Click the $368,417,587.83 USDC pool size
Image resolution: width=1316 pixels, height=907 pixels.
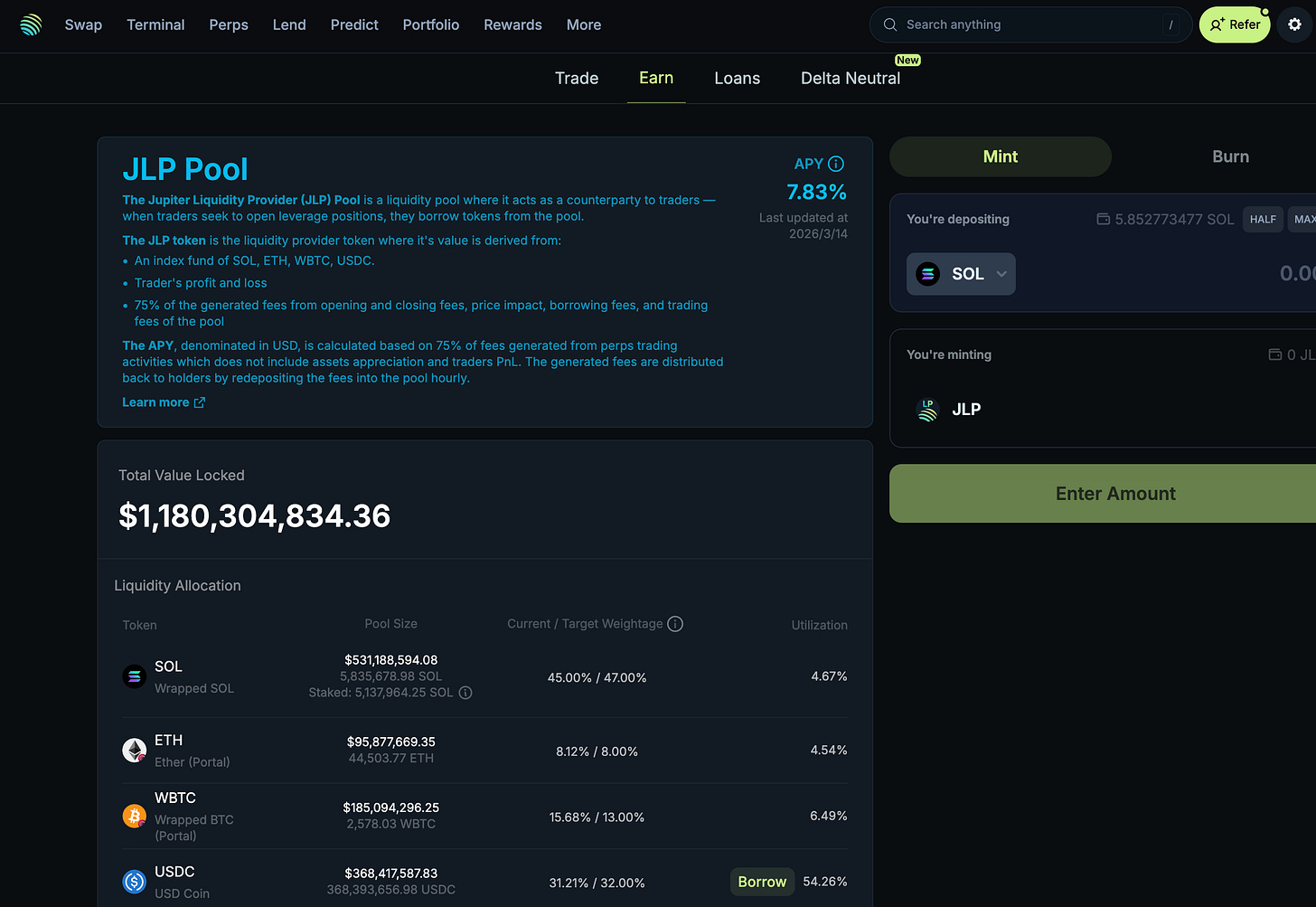(x=391, y=874)
